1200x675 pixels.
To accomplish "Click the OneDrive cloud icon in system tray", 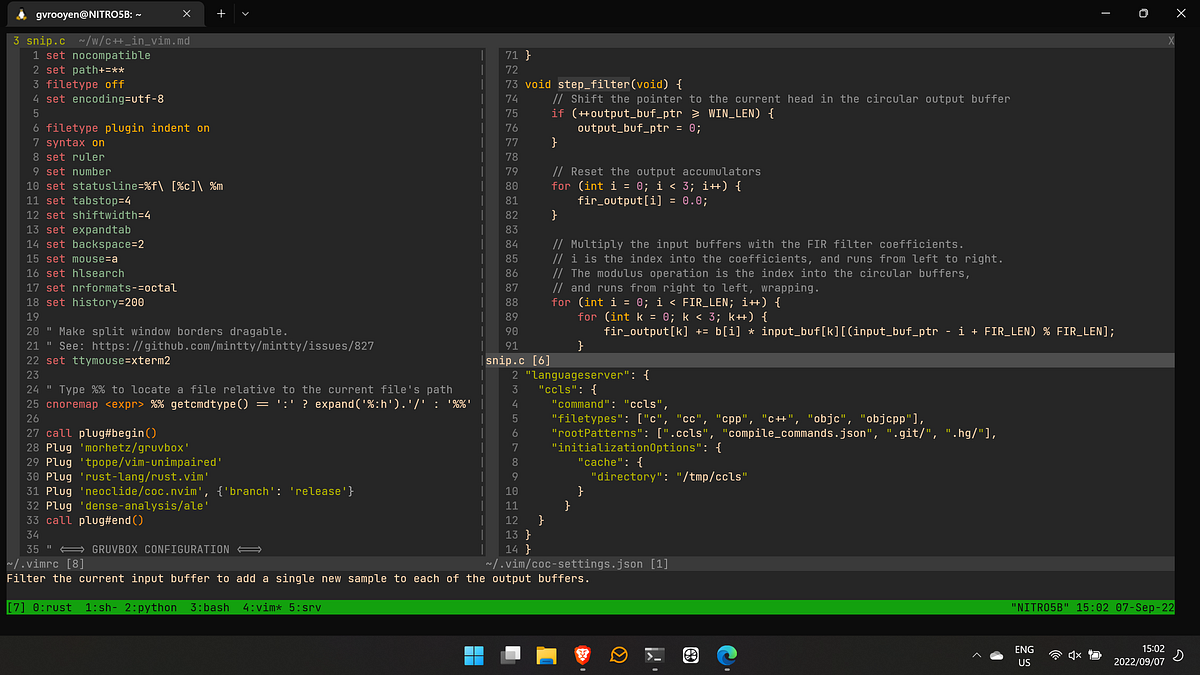I will point(996,656).
